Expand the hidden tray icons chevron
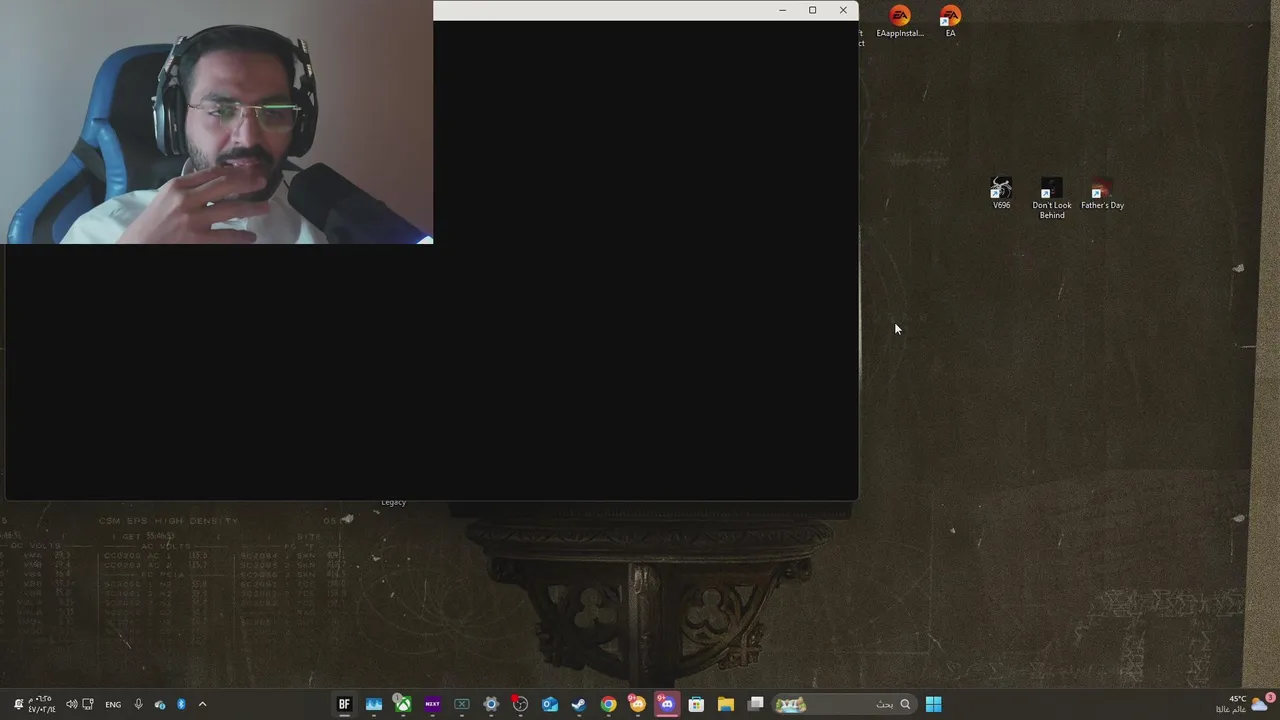 point(202,704)
